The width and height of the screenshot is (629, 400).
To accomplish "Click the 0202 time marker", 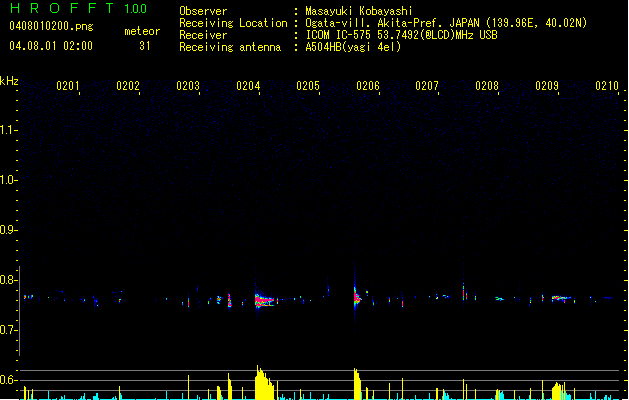I will (128, 86).
